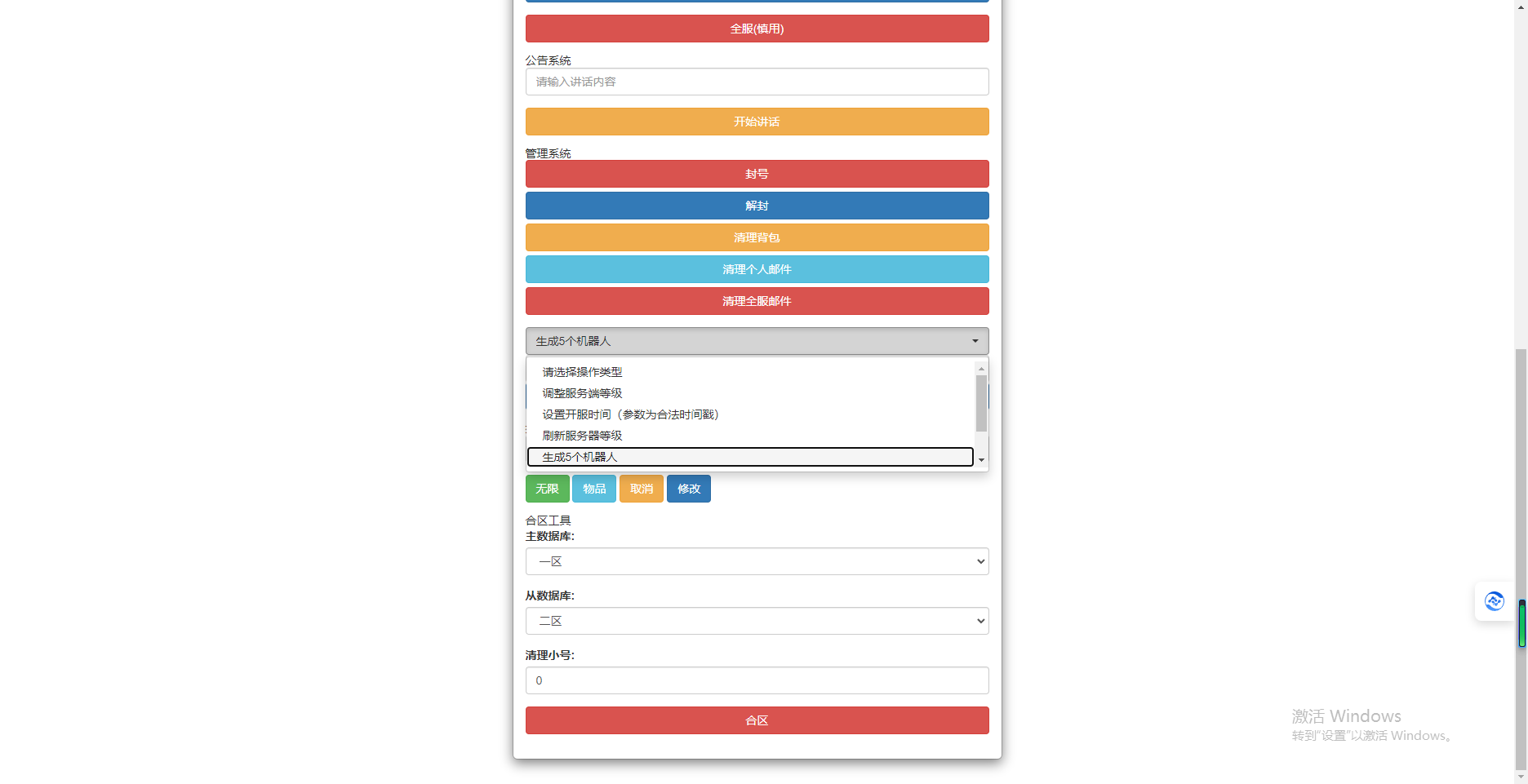The width and height of the screenshot is (1528, 784).
Task: Click the 清理背包 button
Action: 757,237
